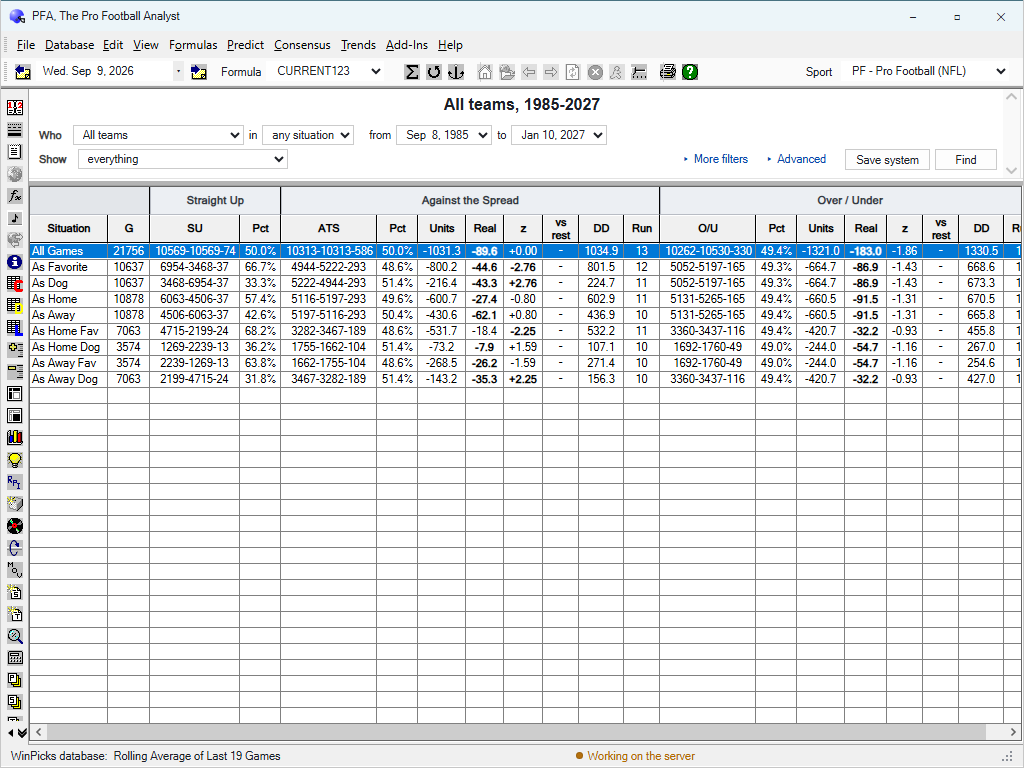Open the Trends menu
The width and height of the screenshot is (1024, 768).
point(358,45)
